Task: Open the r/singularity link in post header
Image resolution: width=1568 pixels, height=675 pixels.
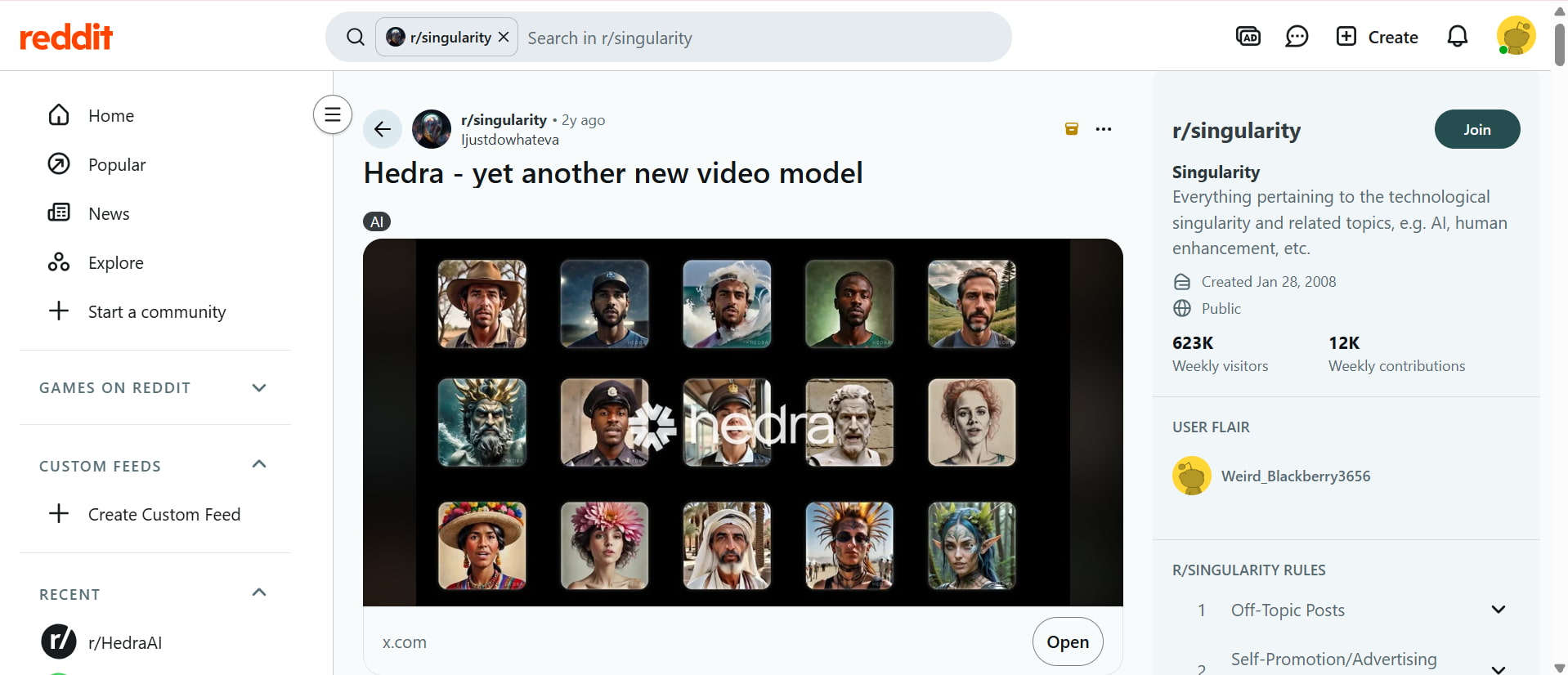Action: click(x=504, y=120)
